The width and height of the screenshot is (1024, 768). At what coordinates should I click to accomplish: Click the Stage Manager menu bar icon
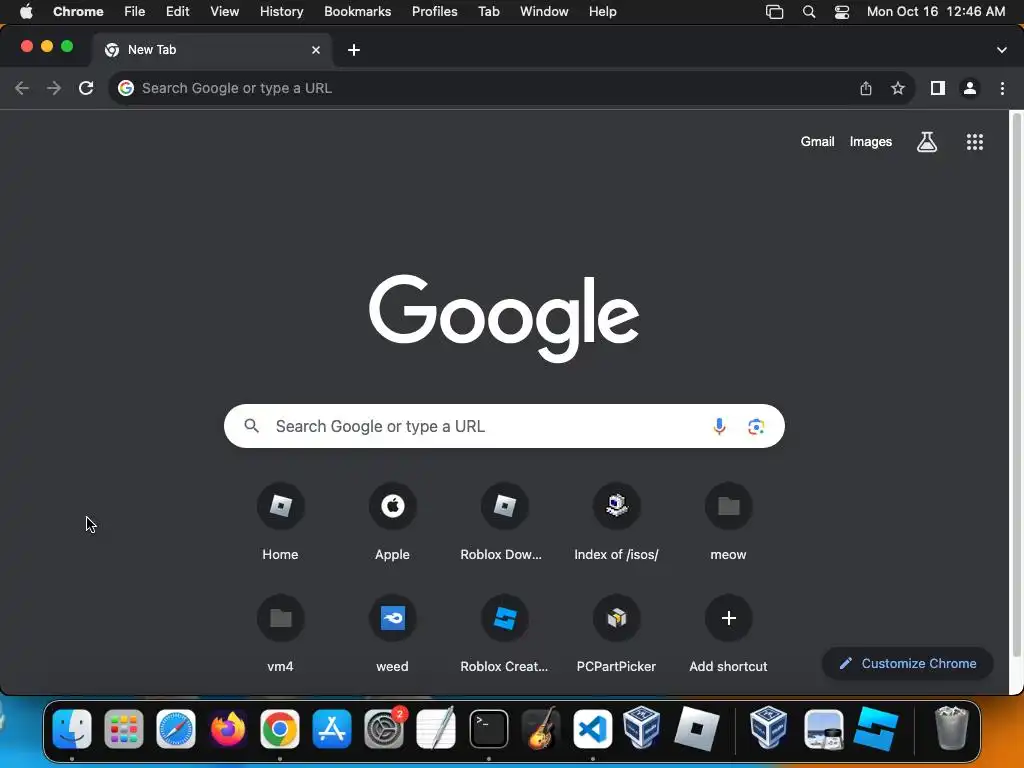coord(775,12)
